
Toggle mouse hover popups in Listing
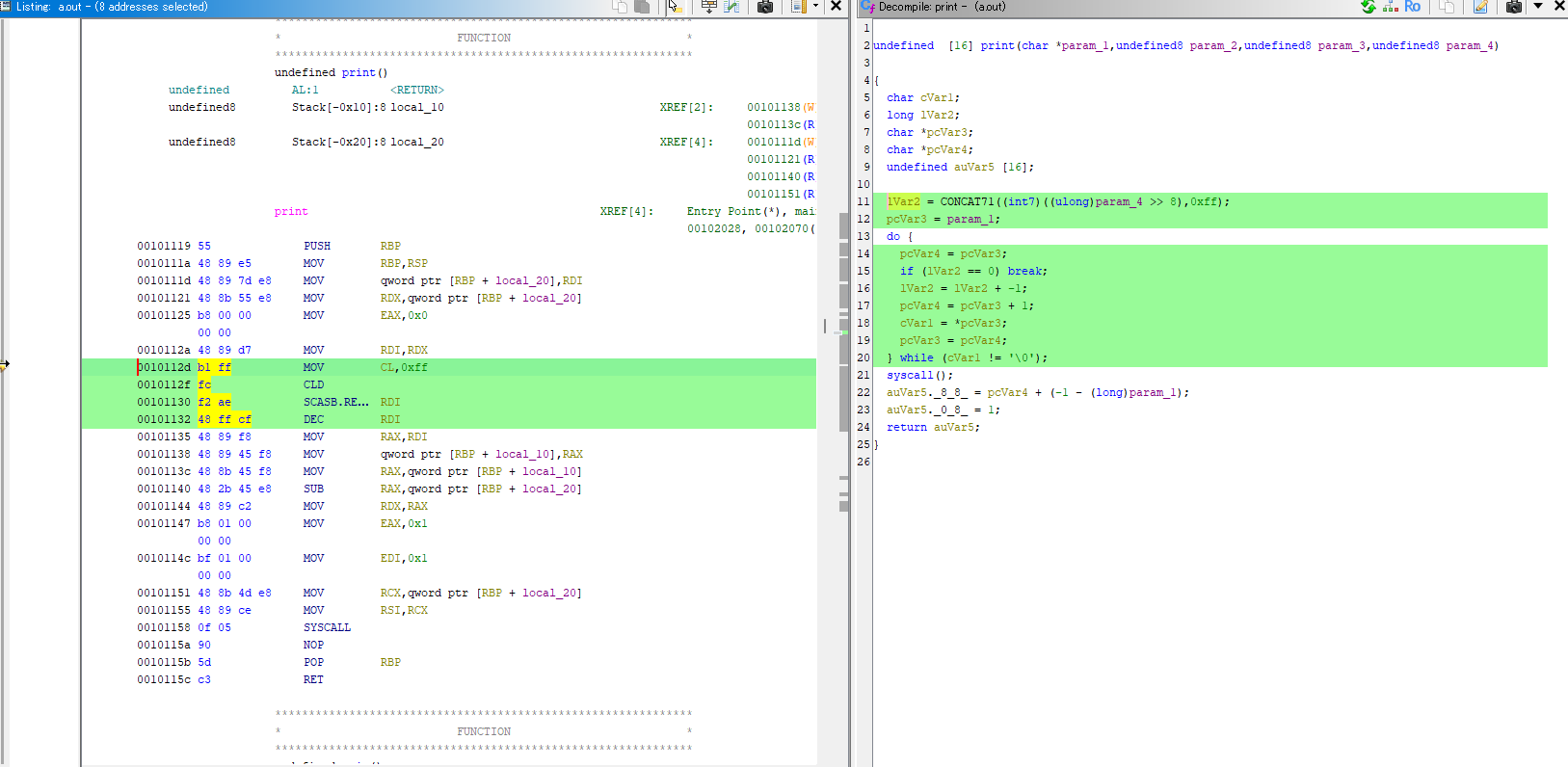pos(675,7)
